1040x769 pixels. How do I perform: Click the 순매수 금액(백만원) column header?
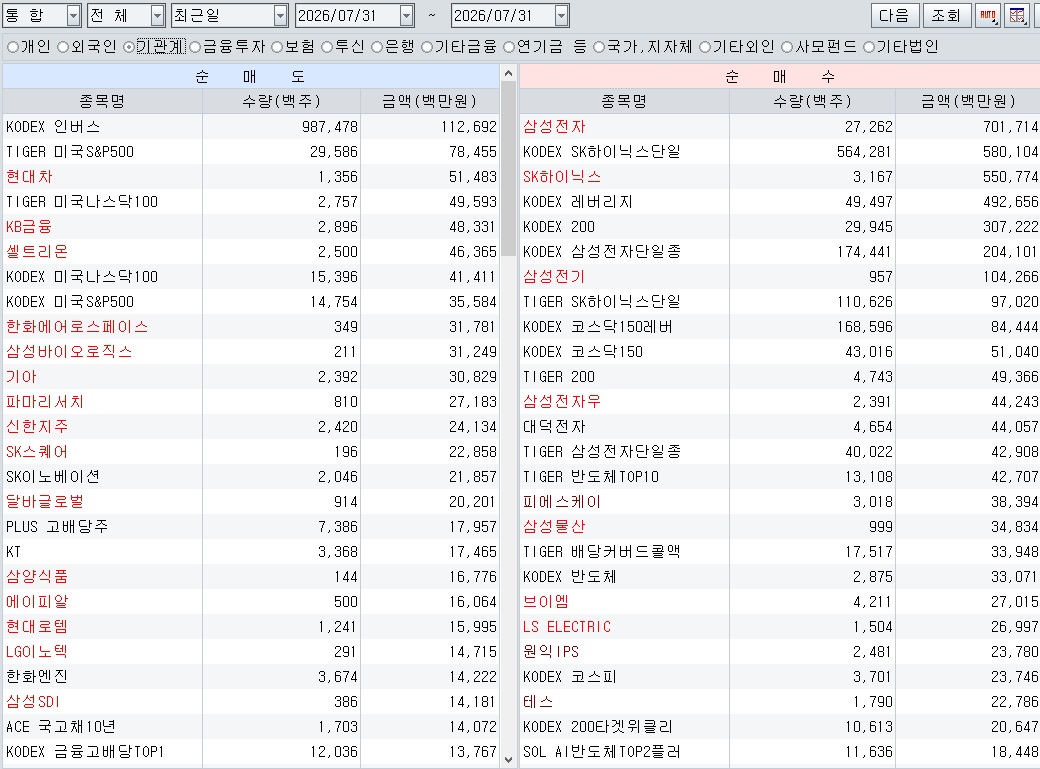[968, 102]
